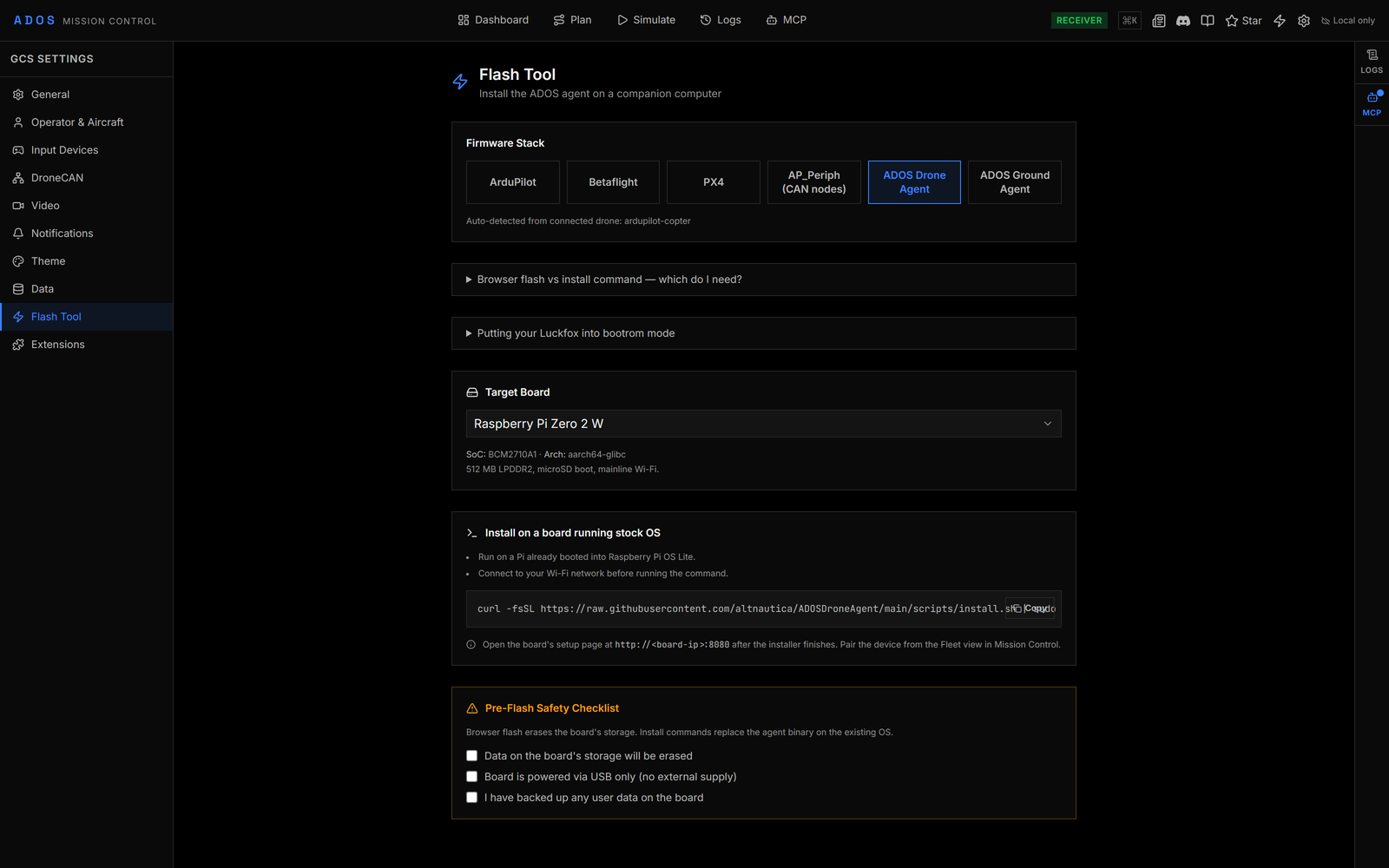Screen dimensions: 1389x868
Task: Star the project on GitHub
Action: [x=1243, y=20]
